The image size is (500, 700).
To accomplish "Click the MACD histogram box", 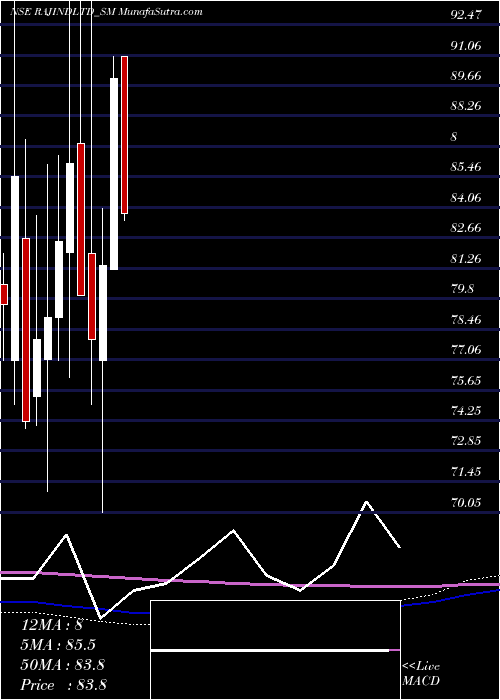I will [x=275, y=650].
